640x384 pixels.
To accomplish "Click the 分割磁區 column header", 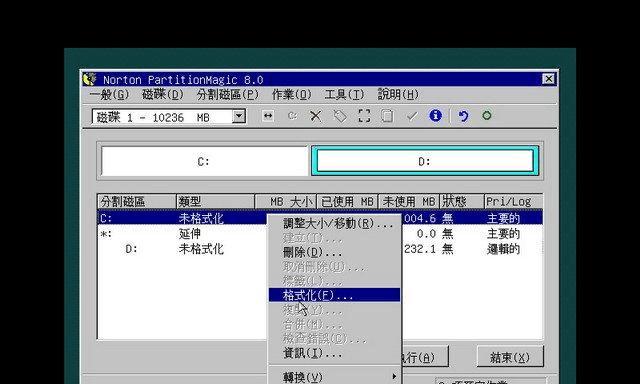I will 137,201.
